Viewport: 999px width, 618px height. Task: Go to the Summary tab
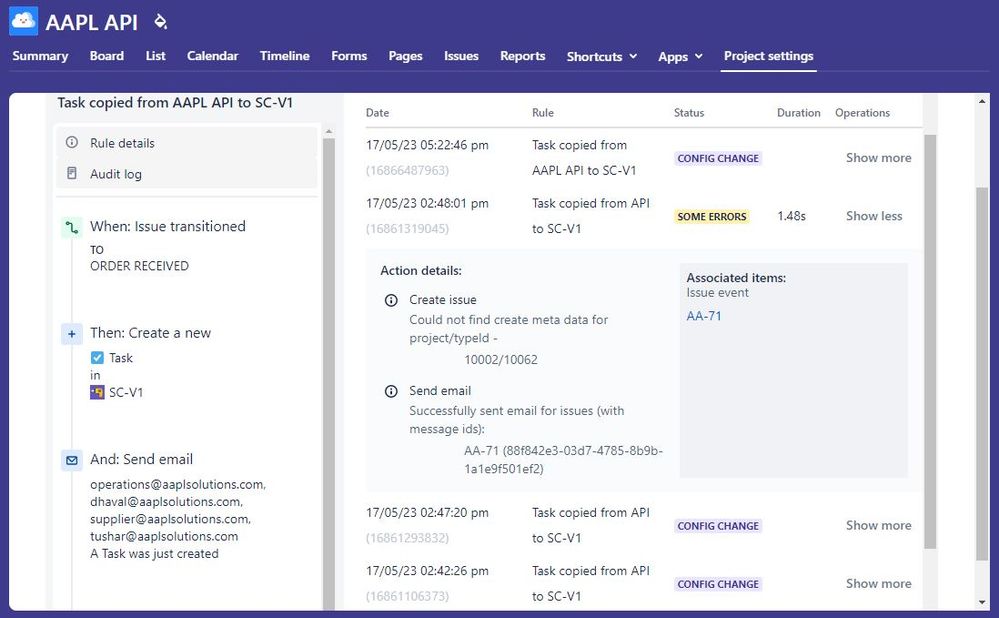40,56
